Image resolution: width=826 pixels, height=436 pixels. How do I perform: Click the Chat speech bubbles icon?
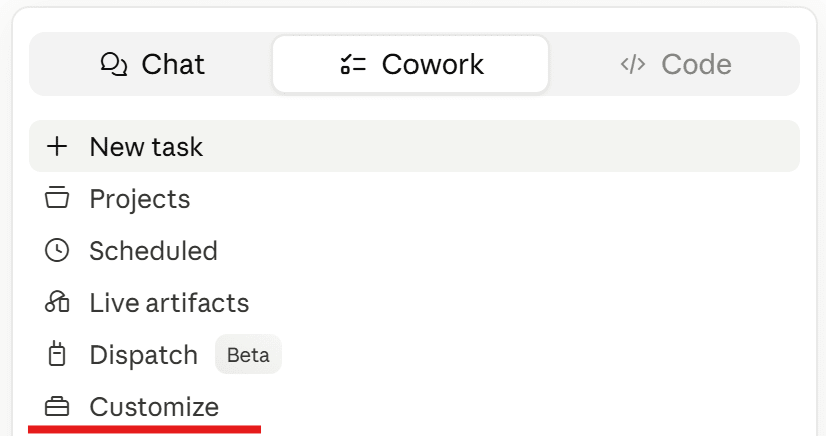tap(114, 64)
